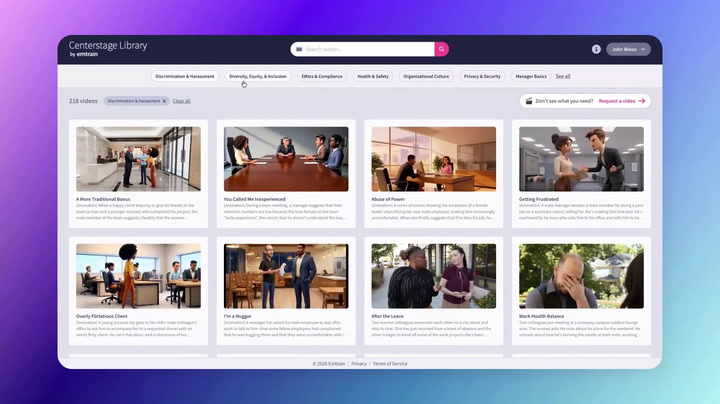The height and width of the screenshot is (404, 720).
Task: Open the I'm a Hugger video thumbnail
Action: 286,276
